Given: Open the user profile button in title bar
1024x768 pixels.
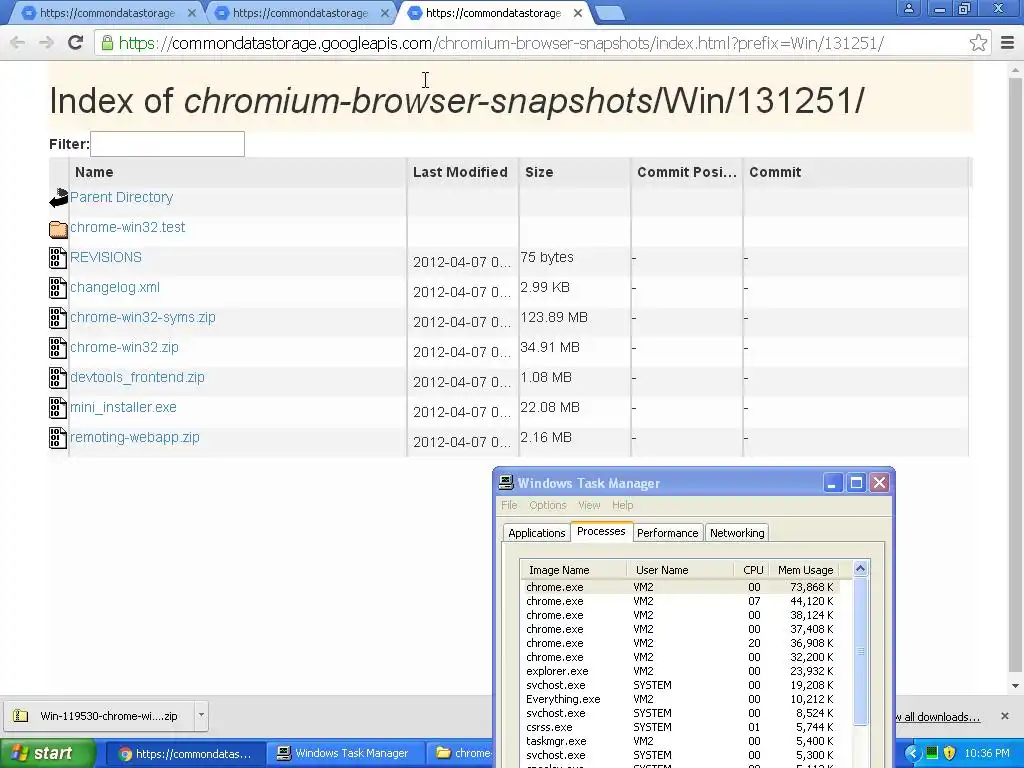Looking at the screenshot, I should [908, 8].
